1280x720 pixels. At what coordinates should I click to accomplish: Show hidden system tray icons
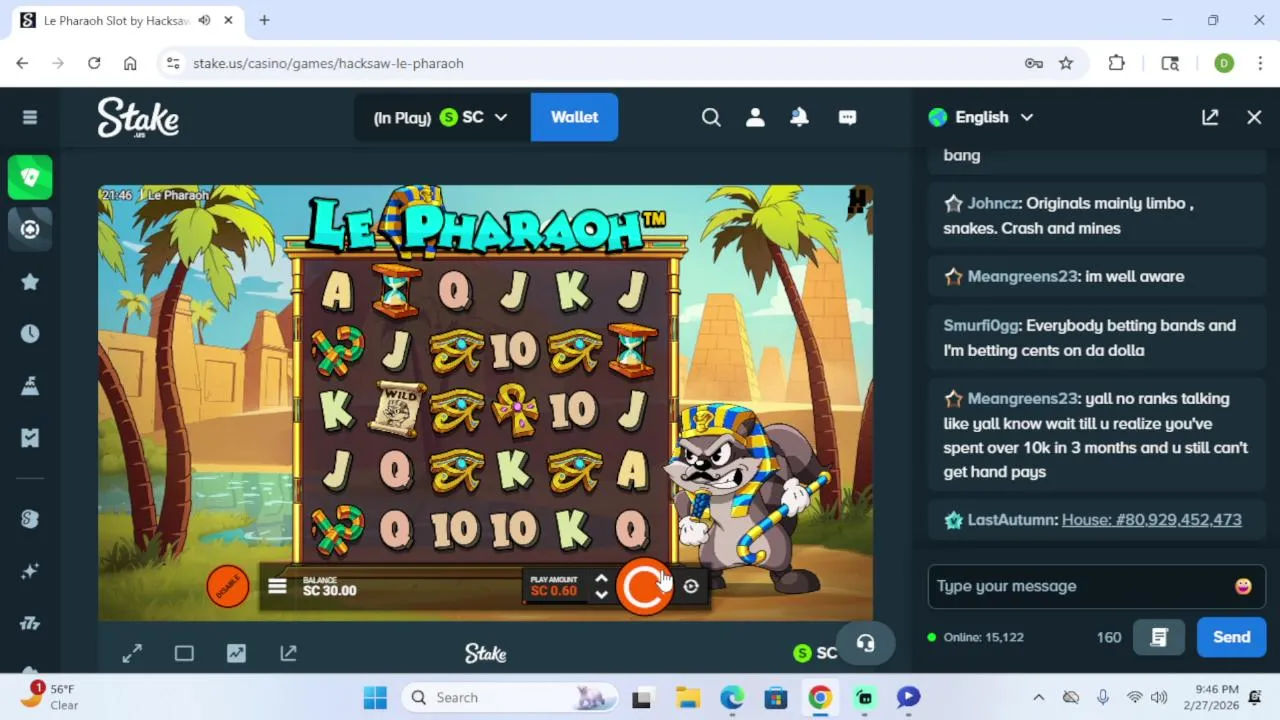tap(1038, 697)
